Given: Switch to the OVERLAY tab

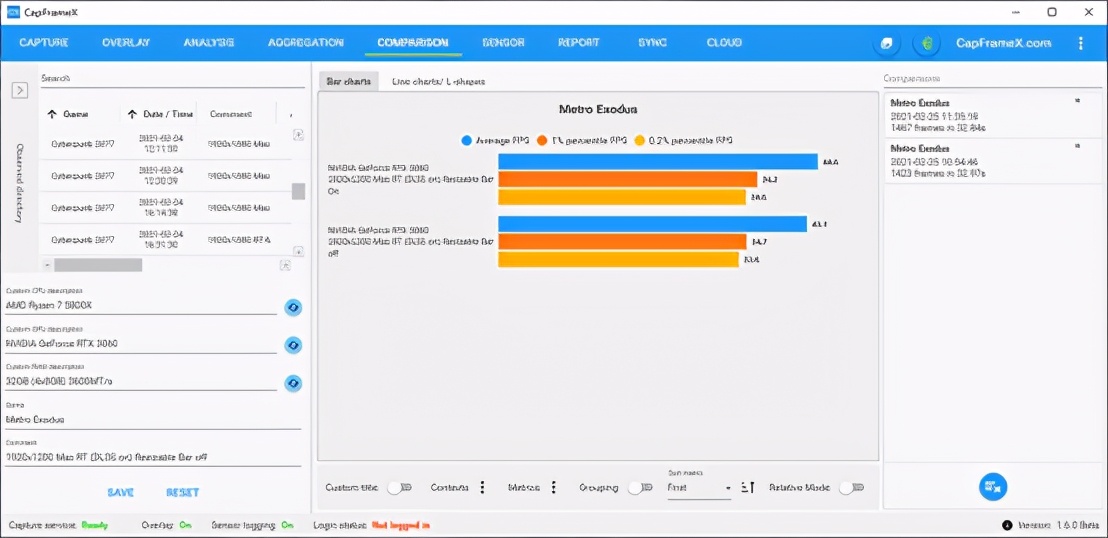Looking at the screenshot, I should point(126,42).
